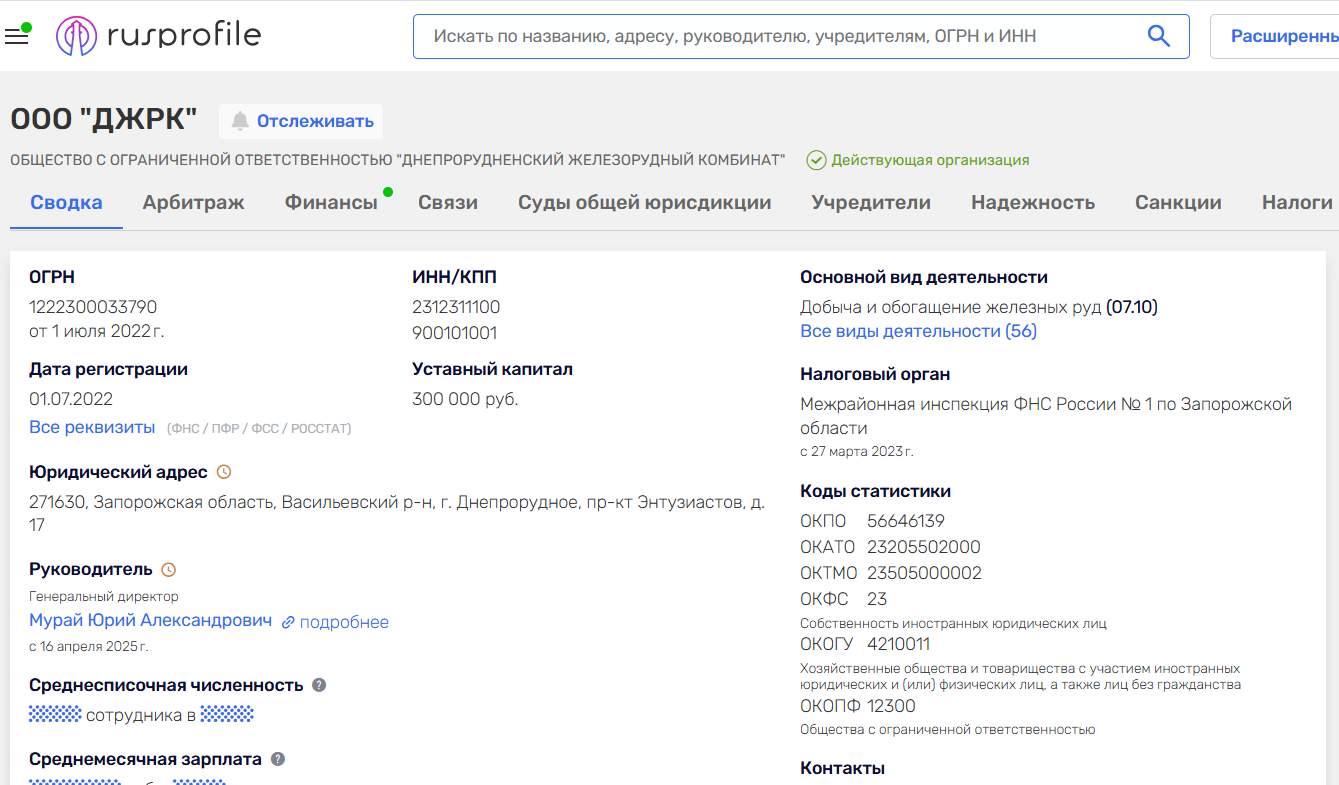The image size is (1339, 785).
Task: Go to the Надежность tab
Action: pyautogui.click(x=1032, y=203)
